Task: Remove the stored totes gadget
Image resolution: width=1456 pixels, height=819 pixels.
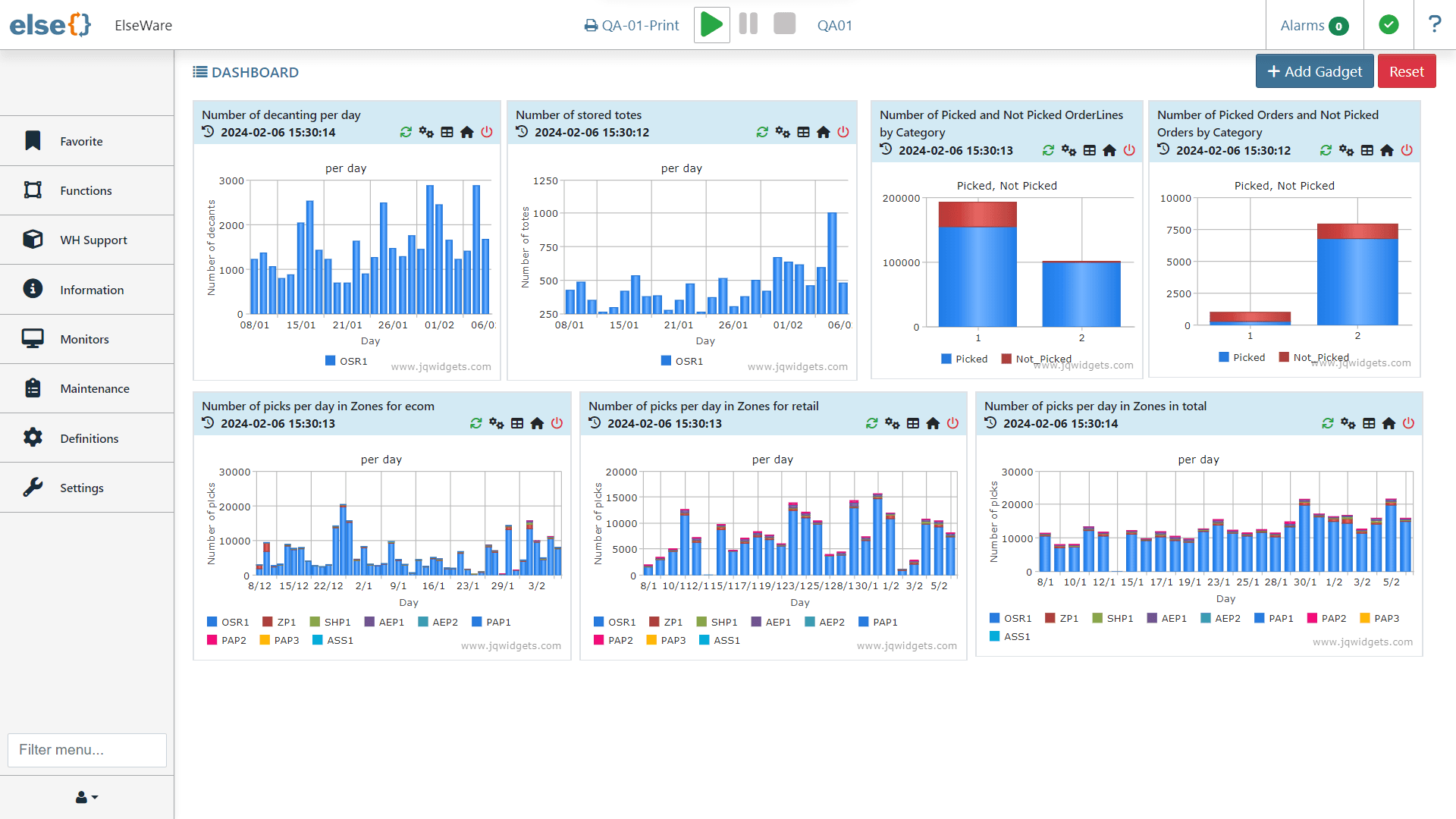Action: (x=843, y=132)
